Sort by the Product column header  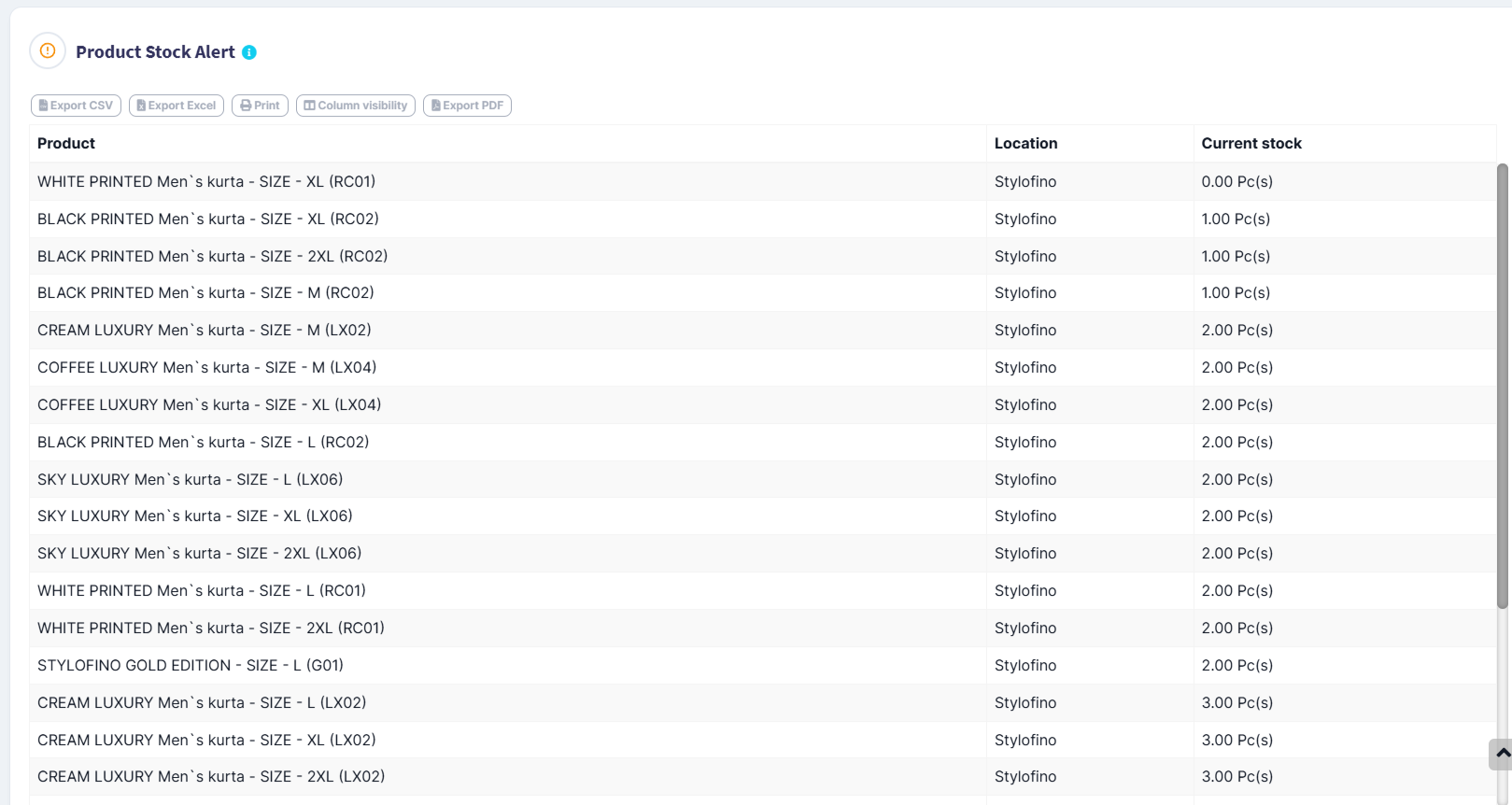pos(66,144)
